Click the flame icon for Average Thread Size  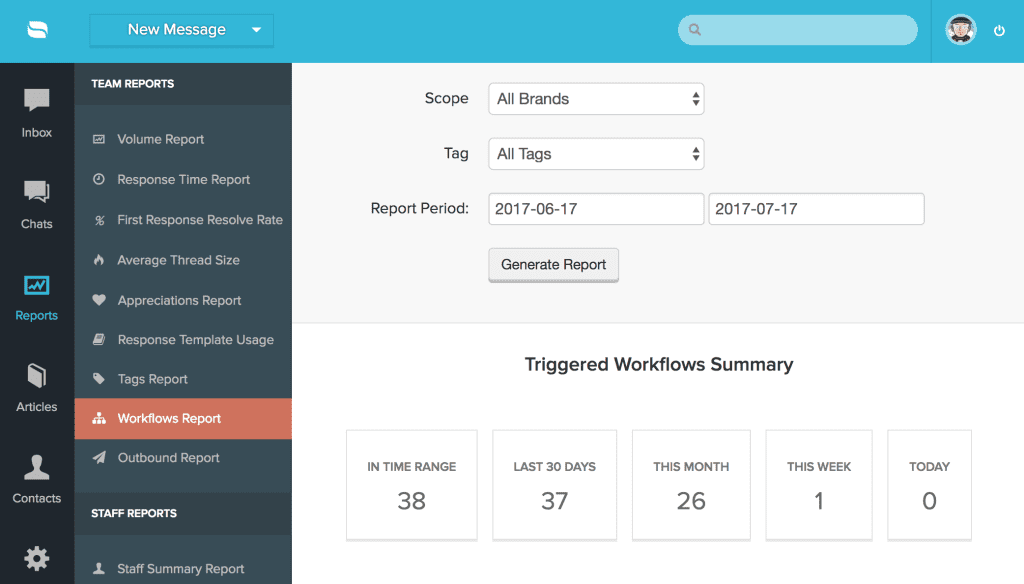click(x=99, y=260)
